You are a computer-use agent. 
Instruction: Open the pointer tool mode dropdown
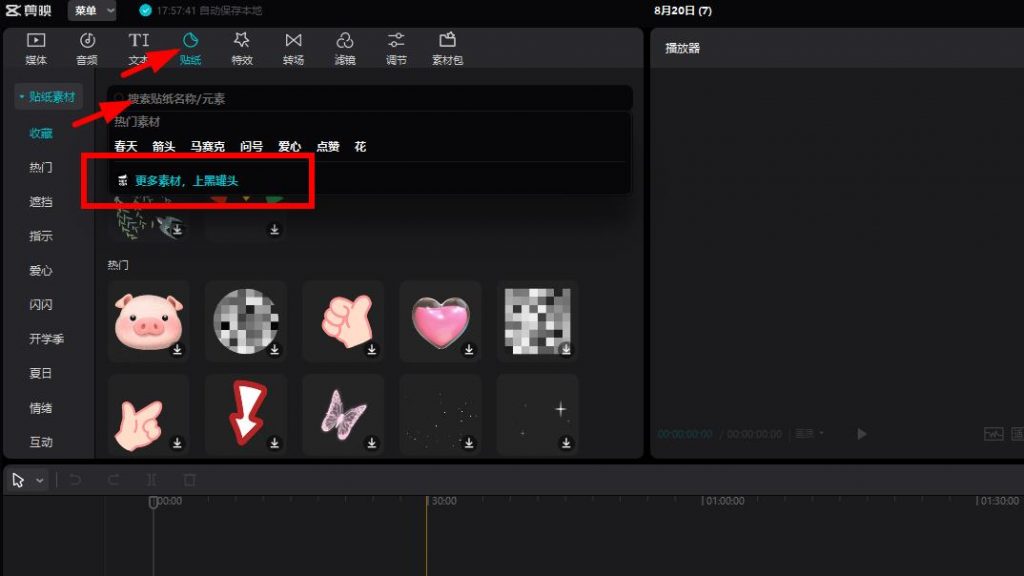[x=40, y=481]
